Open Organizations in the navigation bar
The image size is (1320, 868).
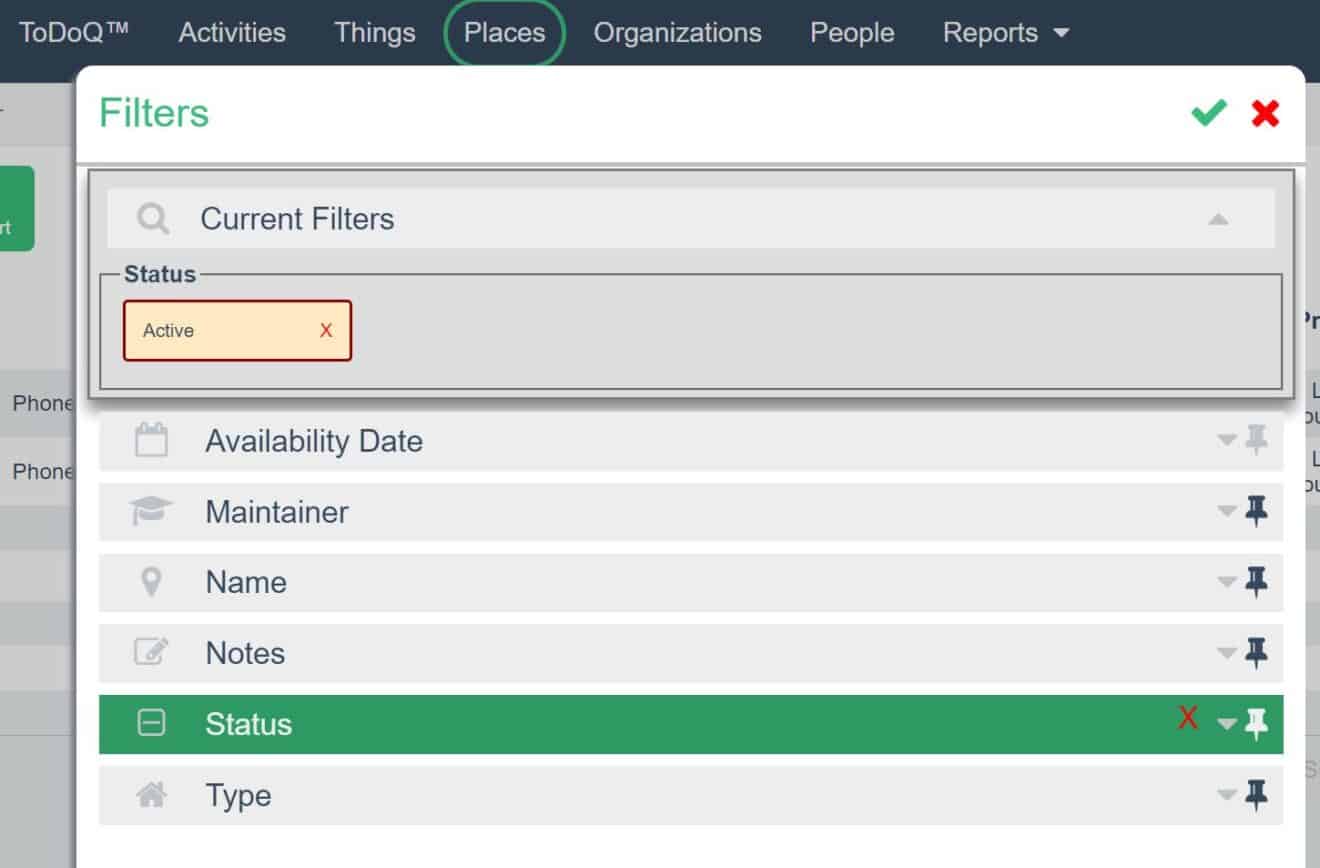[x=678, y=32]
